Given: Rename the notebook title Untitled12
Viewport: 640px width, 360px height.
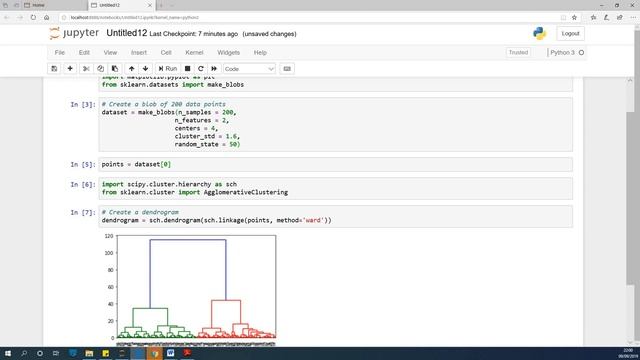Looking at the screenshot, I should 127,33.
